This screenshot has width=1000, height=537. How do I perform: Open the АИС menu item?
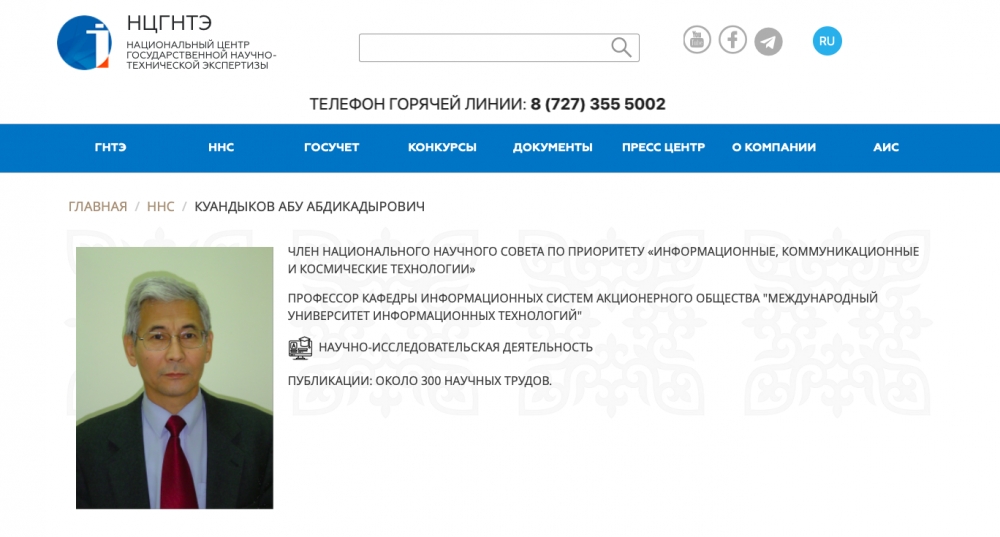click(886, 147)
